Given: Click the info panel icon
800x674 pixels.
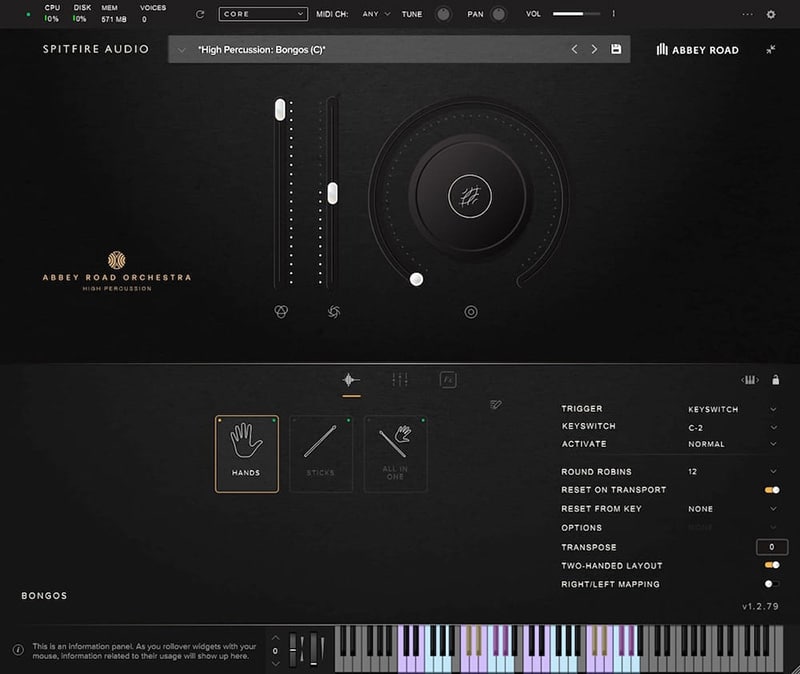Looking at the screenshot, I should tap(18, 650).
